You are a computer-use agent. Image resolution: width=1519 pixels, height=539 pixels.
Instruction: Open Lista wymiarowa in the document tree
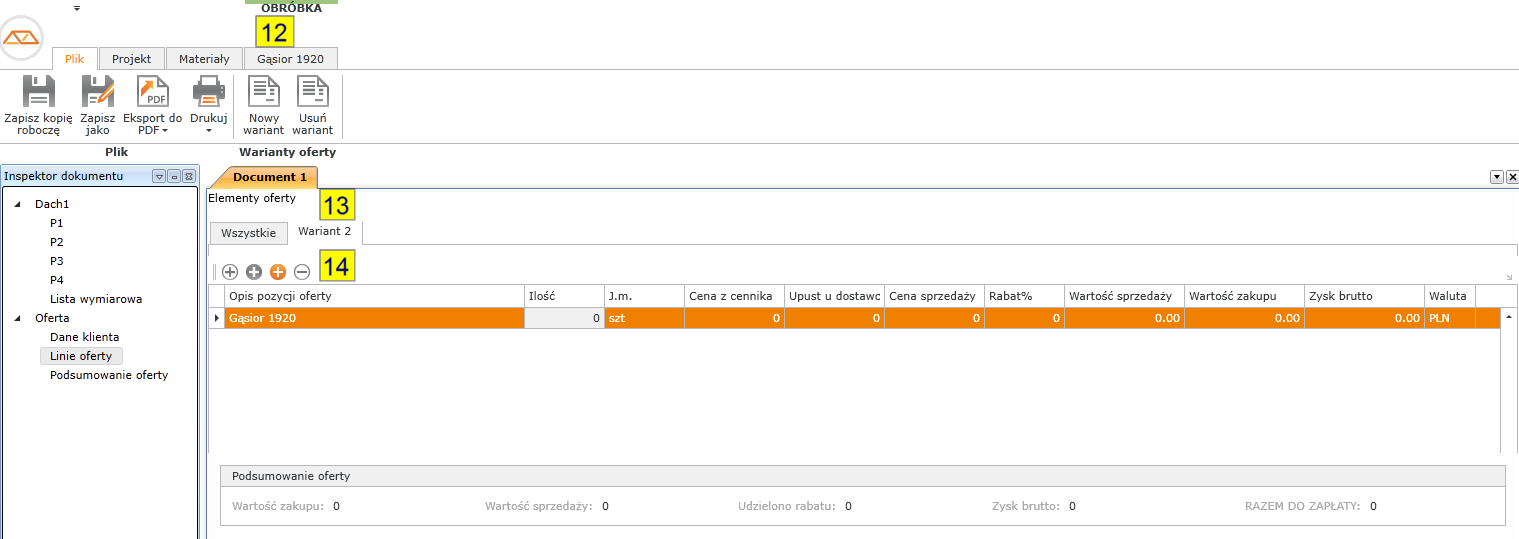(96, 299)
